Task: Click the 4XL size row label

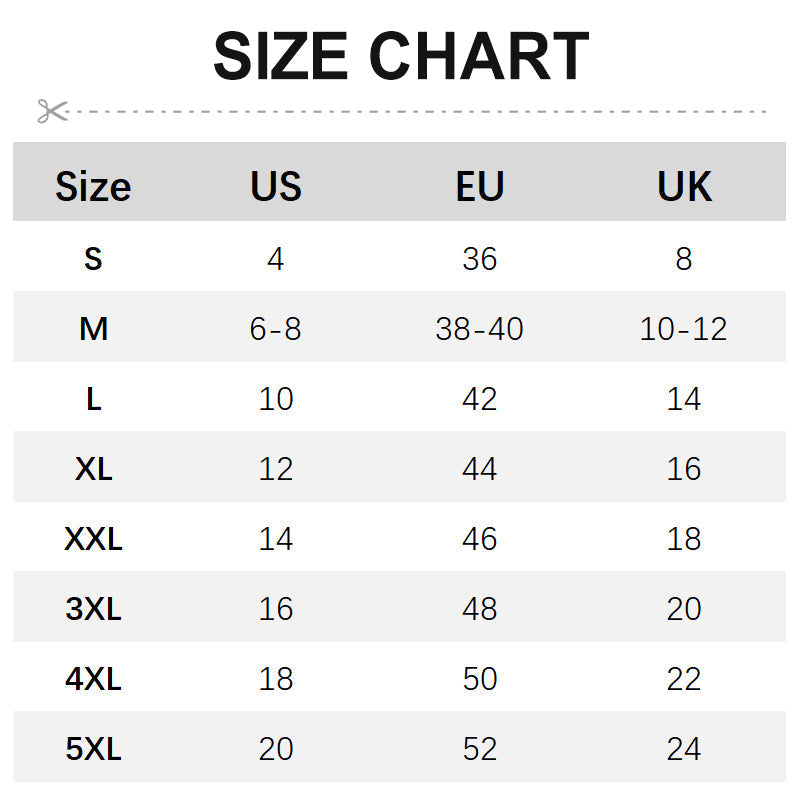Action: click(x=93, y=679)
